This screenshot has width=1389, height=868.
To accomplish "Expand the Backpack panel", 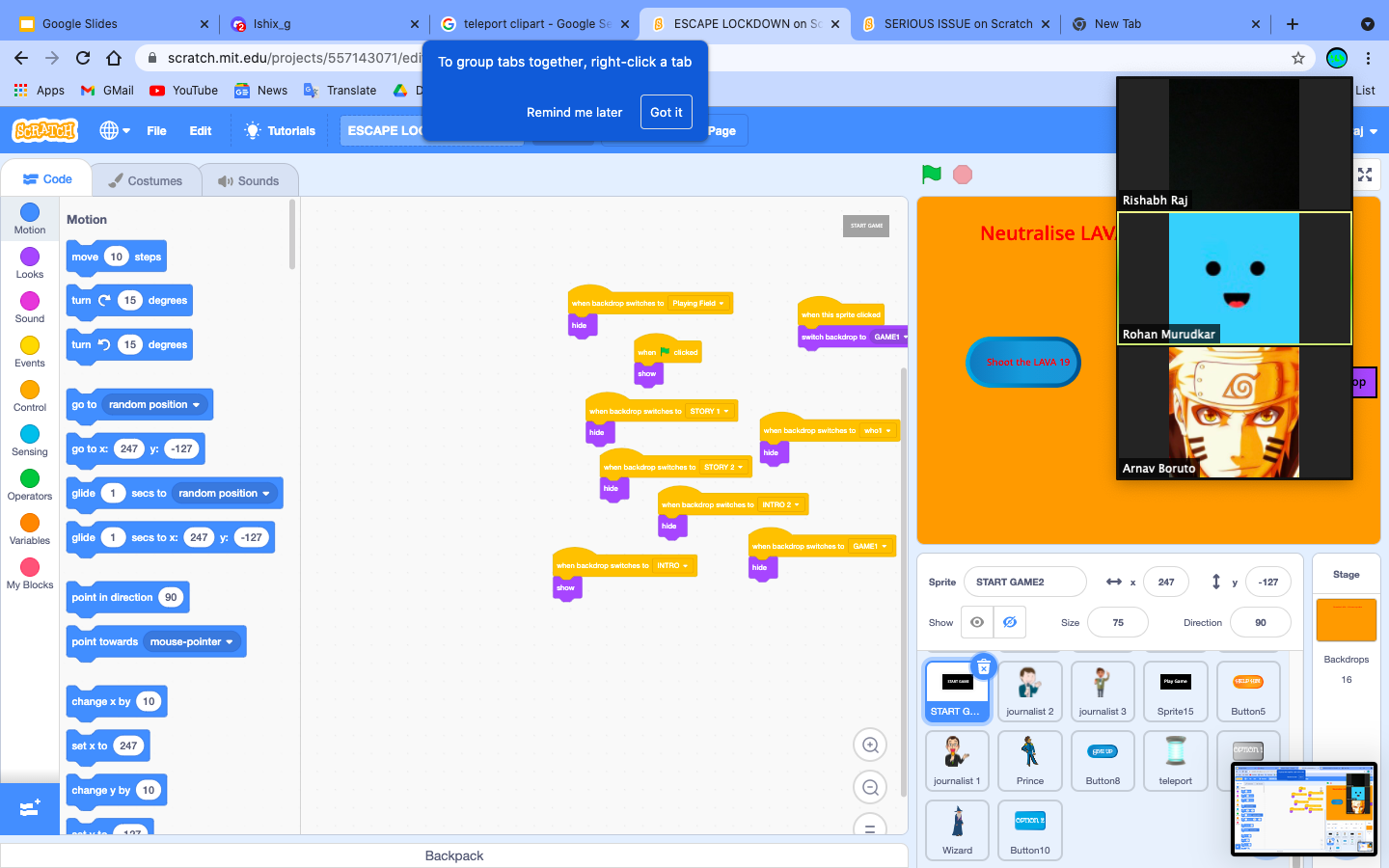I will (454, 855).
